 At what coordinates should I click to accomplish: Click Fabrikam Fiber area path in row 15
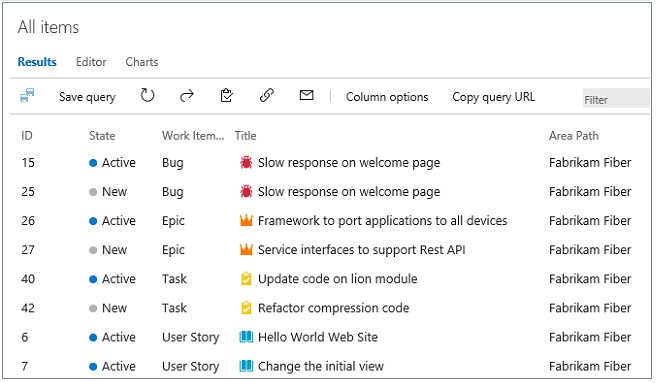[590, 163]
